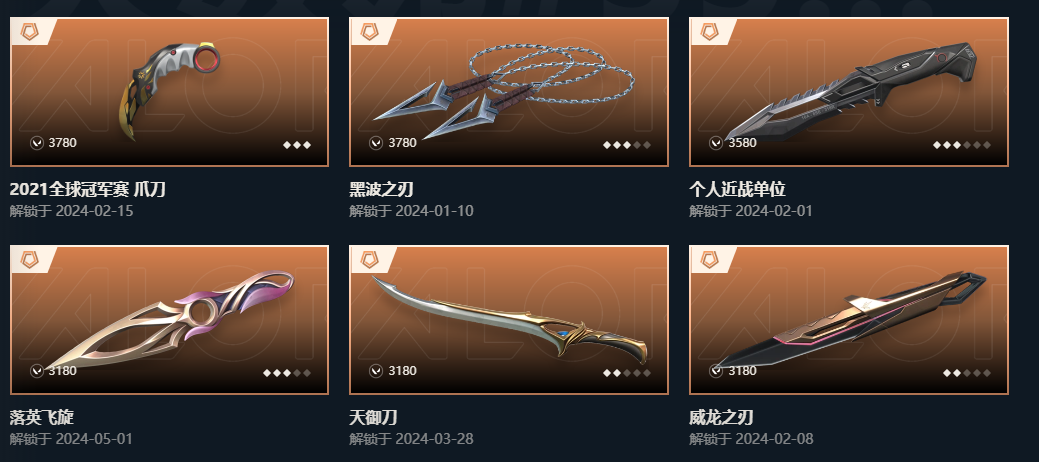Image resolution: width=1039 pixels, height=462 pixels.
Task: Click the 天御刀 skin name
Action: click(373, 418)
